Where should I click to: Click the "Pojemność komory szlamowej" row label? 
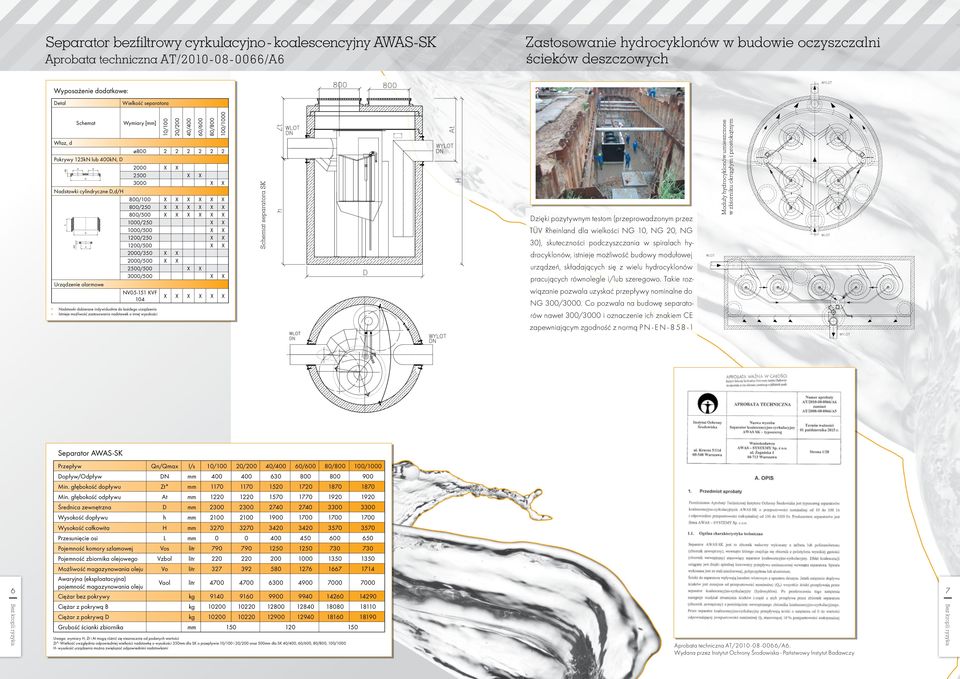95,549
